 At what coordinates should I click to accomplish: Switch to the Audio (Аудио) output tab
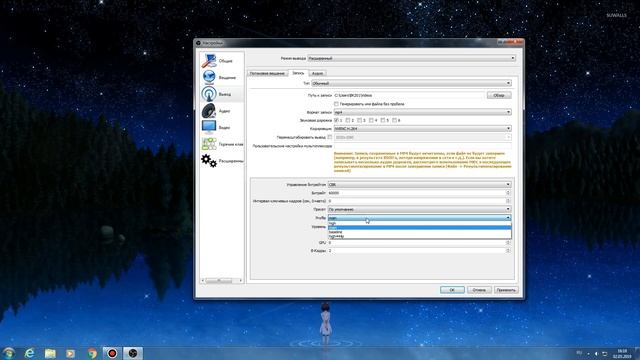click(x=317, y=73)
